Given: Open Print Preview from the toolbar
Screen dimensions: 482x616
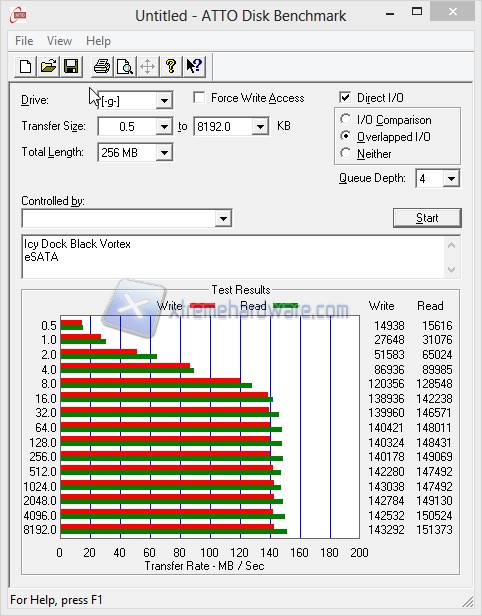Looking at the screenshot, I should [125, 66].
